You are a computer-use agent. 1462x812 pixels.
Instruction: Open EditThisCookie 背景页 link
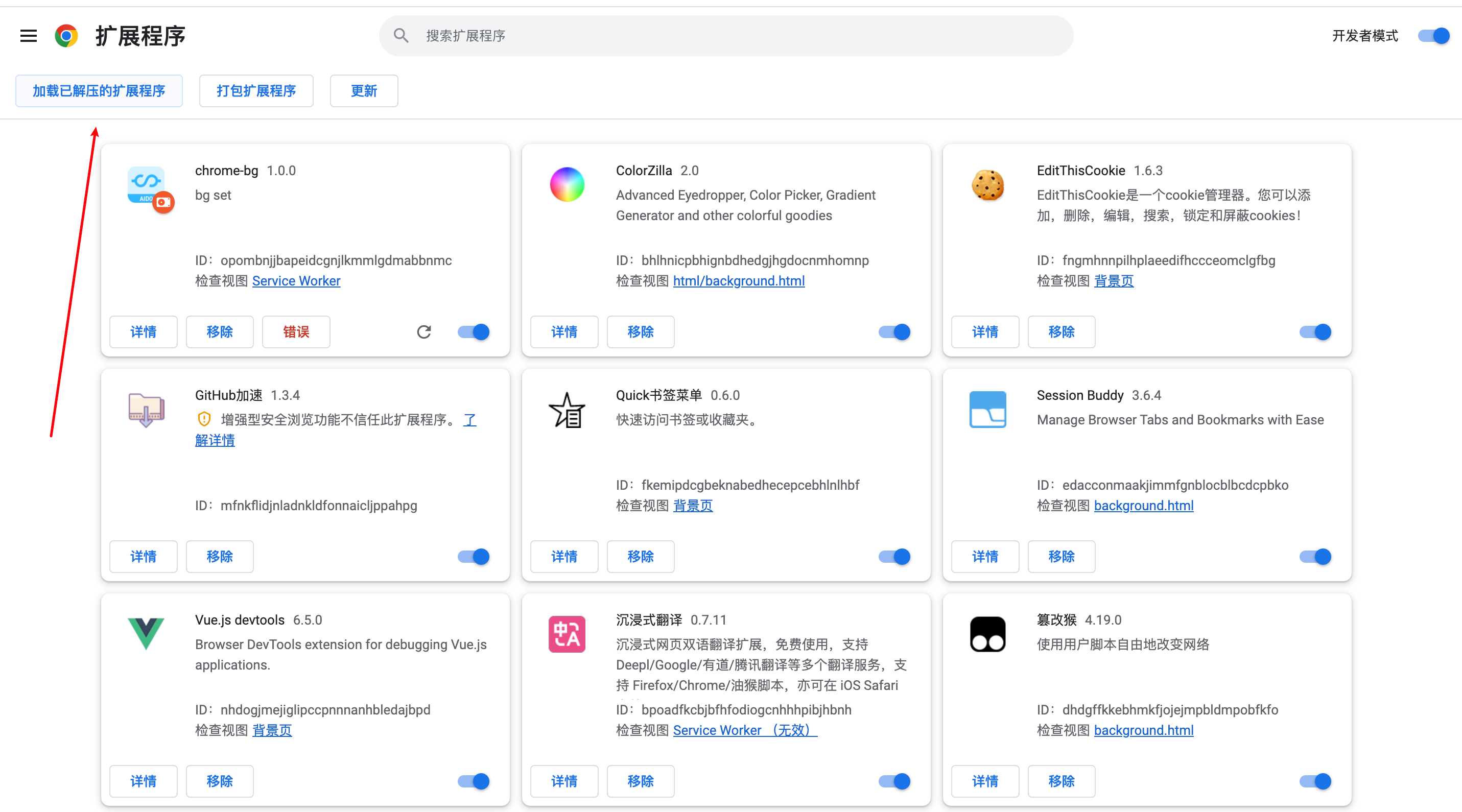(1114, 281)
